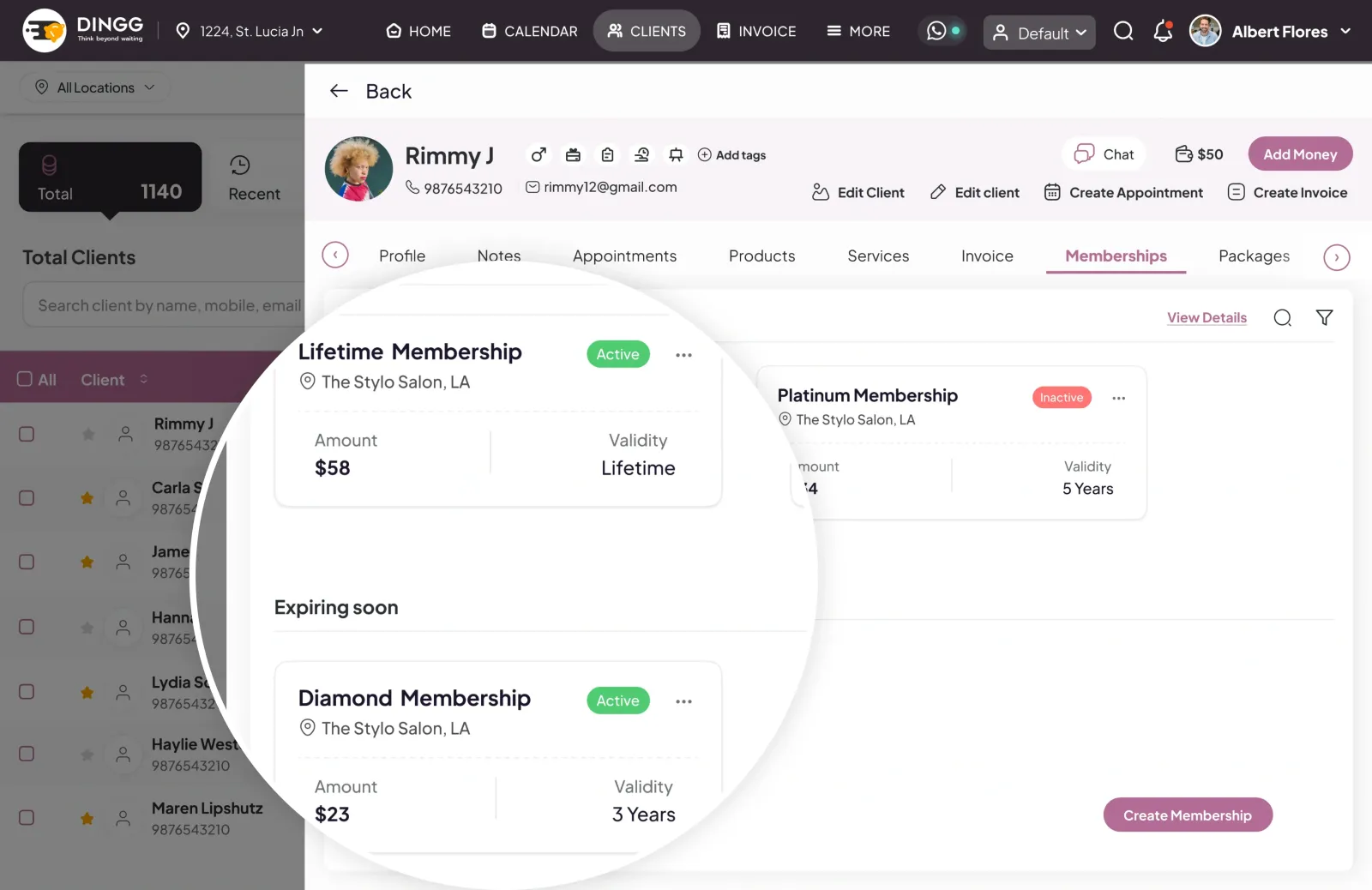Click the Back arrow
Screen dimensions: 1372x890
(339, 91)
